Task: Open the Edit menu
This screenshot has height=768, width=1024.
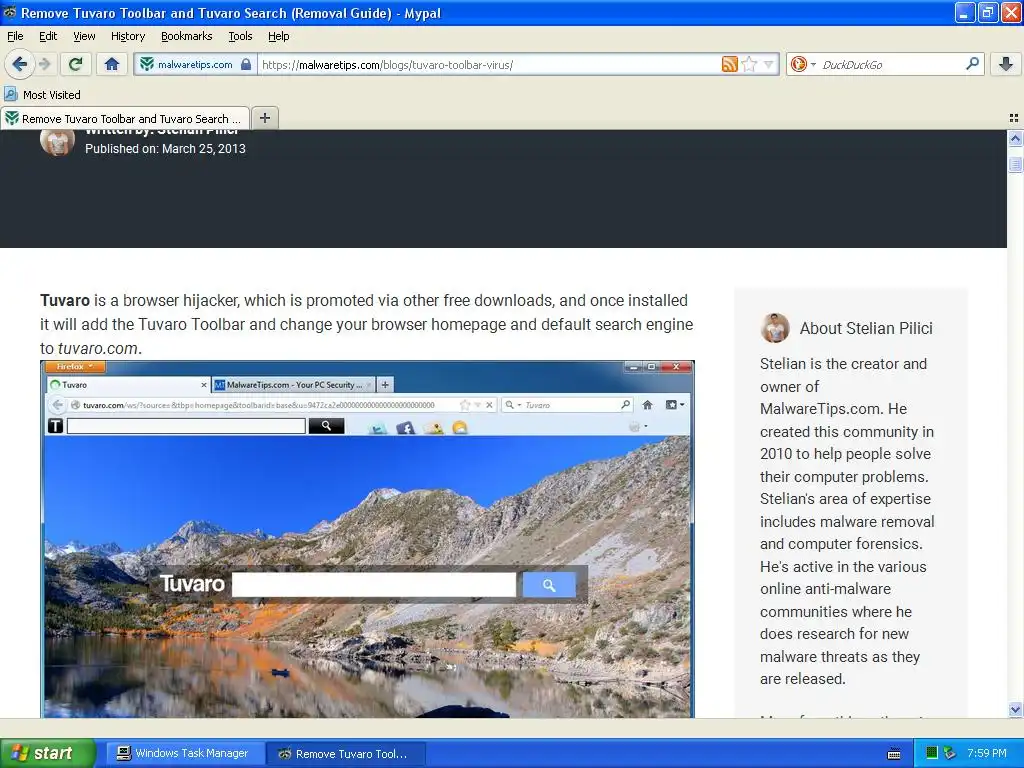Action: tap(48, 37)
